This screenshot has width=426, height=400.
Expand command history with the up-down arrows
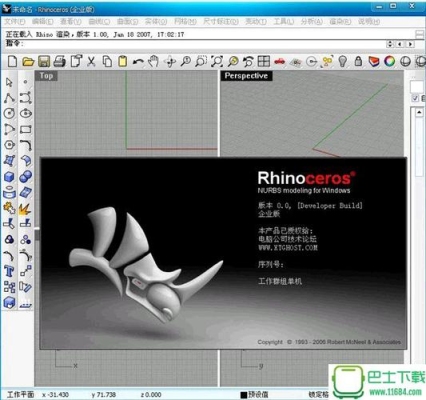[x=390, y=44]
